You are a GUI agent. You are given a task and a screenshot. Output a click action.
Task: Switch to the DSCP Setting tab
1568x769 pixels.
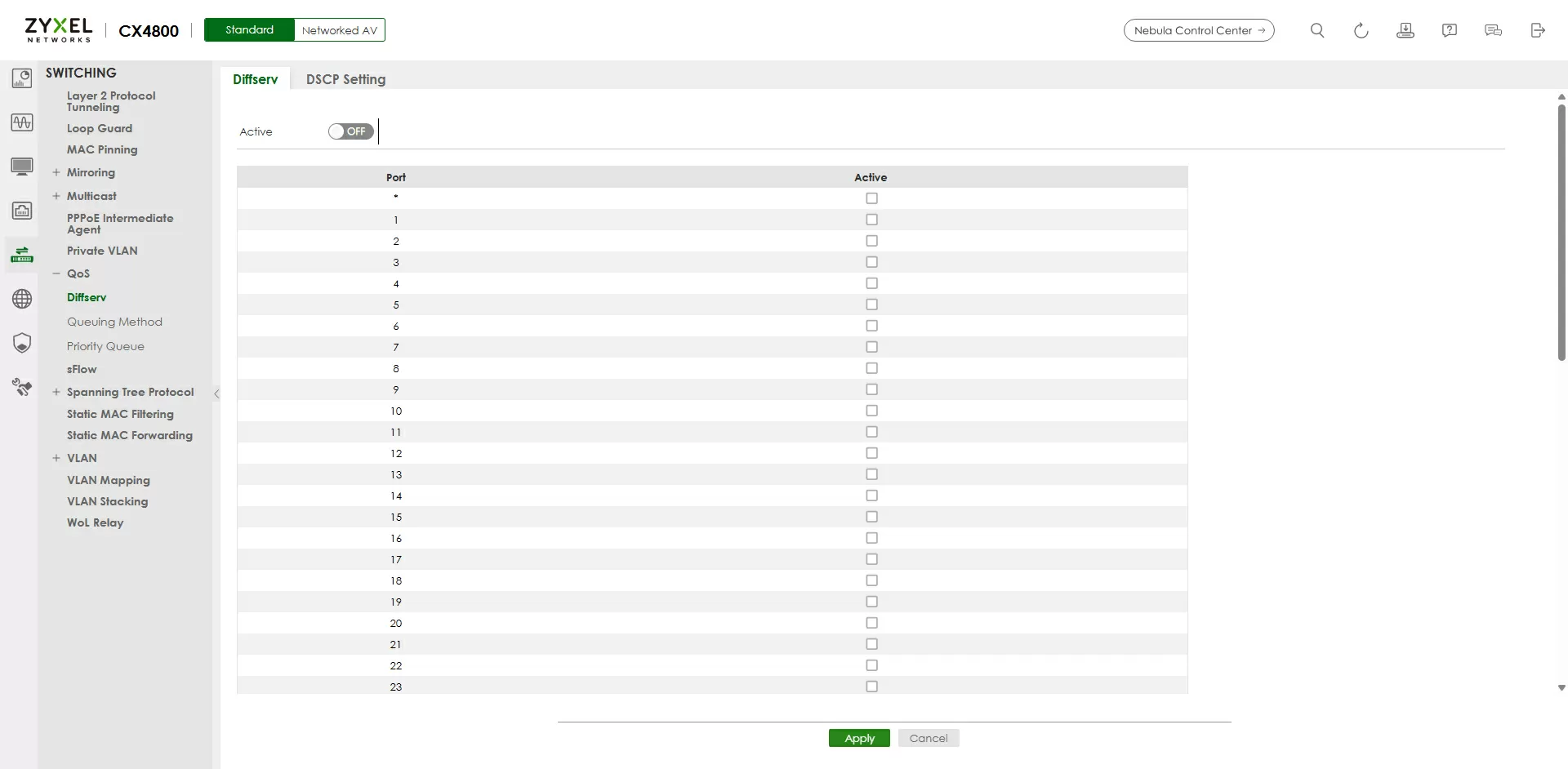[x=345, y=79]
